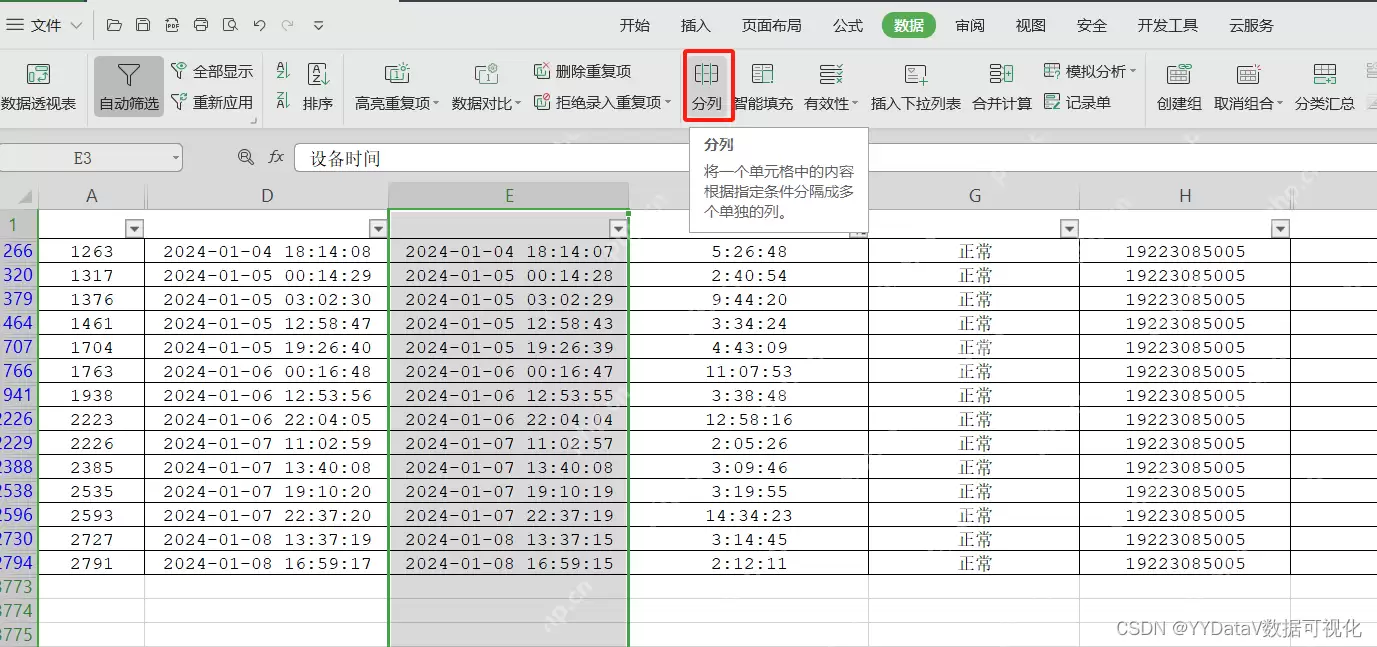Open the sort and filter dialog launcher

pos(253,121)
